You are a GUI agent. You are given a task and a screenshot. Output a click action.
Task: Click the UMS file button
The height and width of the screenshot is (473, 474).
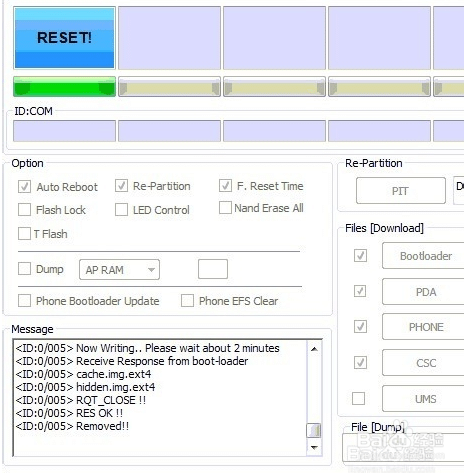click(x=423, y=399)
